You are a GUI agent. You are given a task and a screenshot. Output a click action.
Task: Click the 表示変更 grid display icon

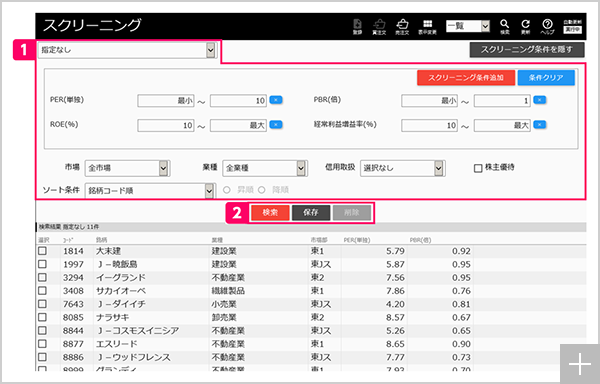click(427, 26)
